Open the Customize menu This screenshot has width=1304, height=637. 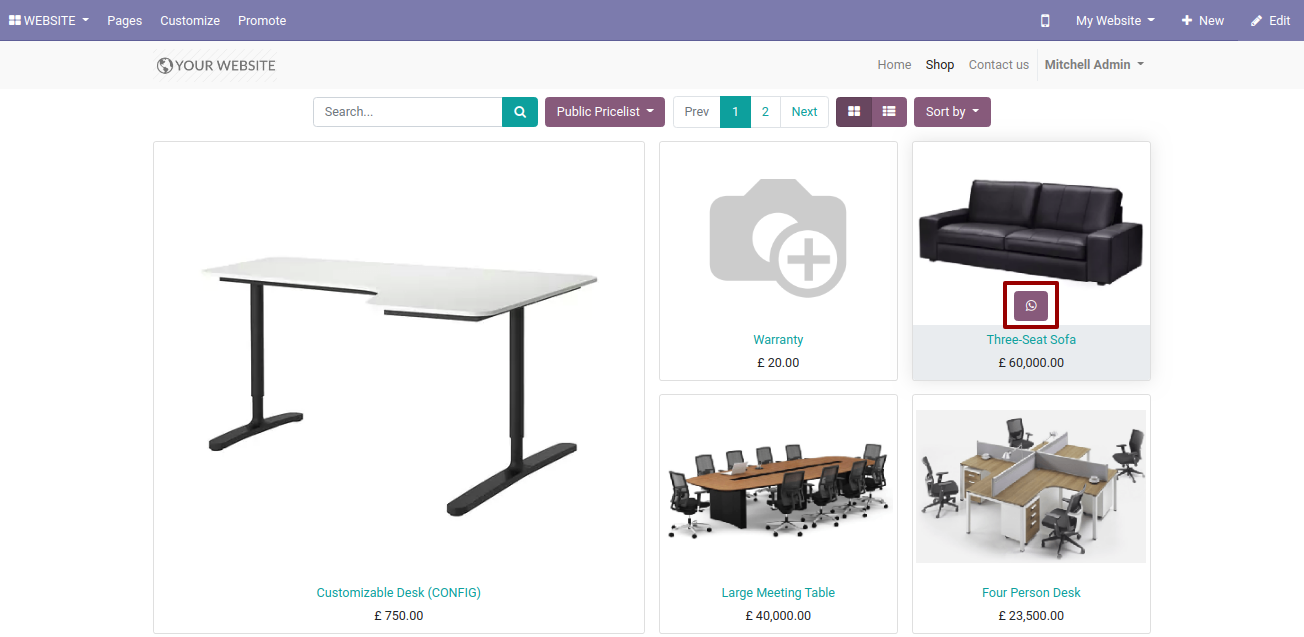[190, 20]
